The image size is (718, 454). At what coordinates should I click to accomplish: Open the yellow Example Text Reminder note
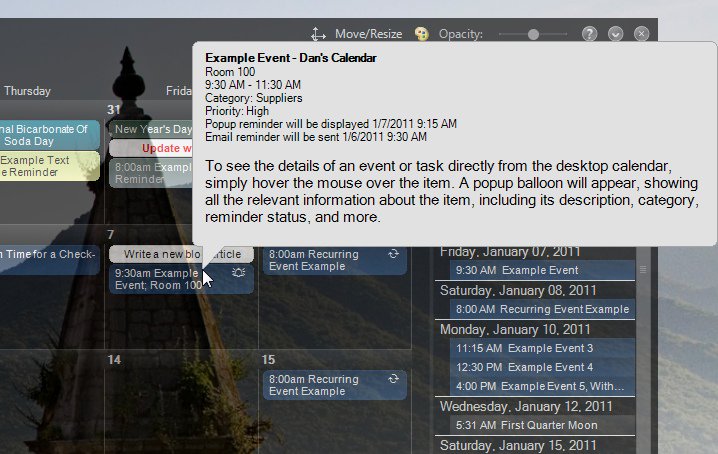pos(49,166)
